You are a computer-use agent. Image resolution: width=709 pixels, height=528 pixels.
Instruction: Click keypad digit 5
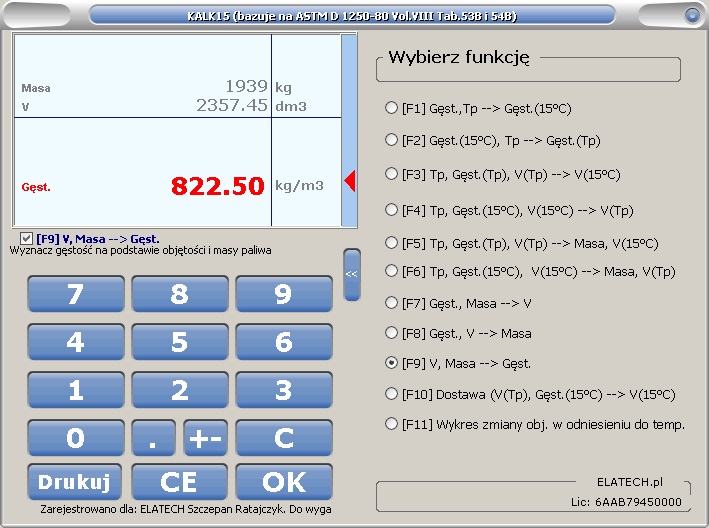[x=180, y=342]
